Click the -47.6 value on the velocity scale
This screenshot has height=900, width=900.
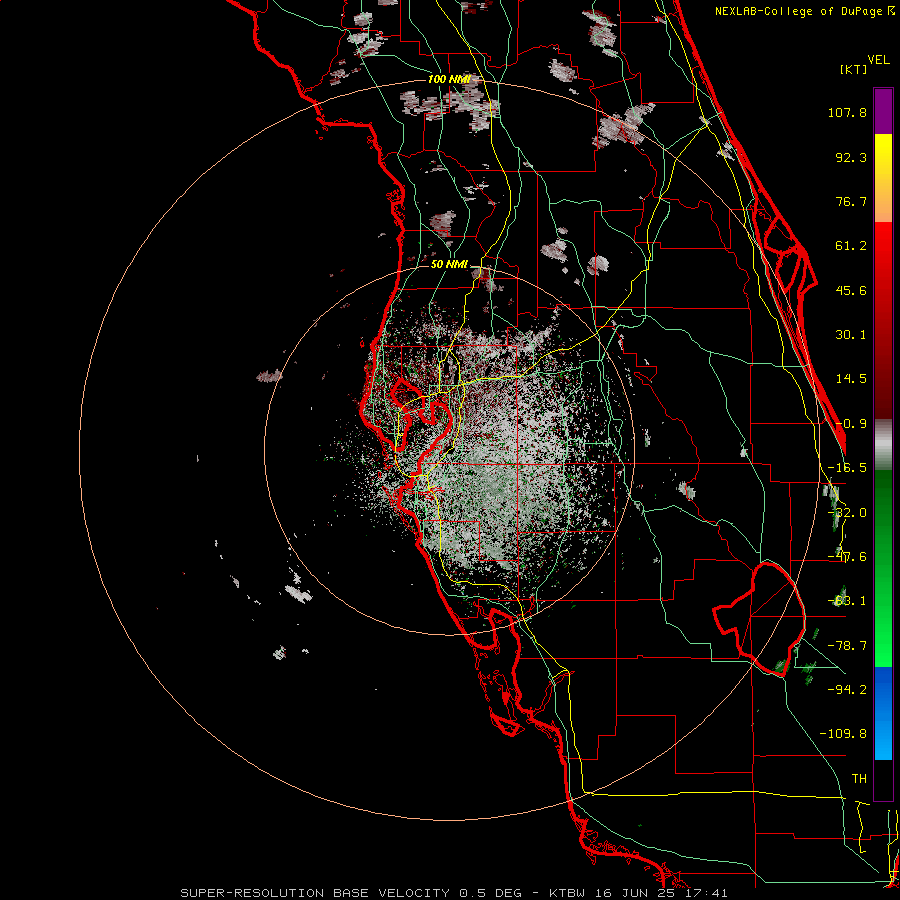click(x=847, y=557)
